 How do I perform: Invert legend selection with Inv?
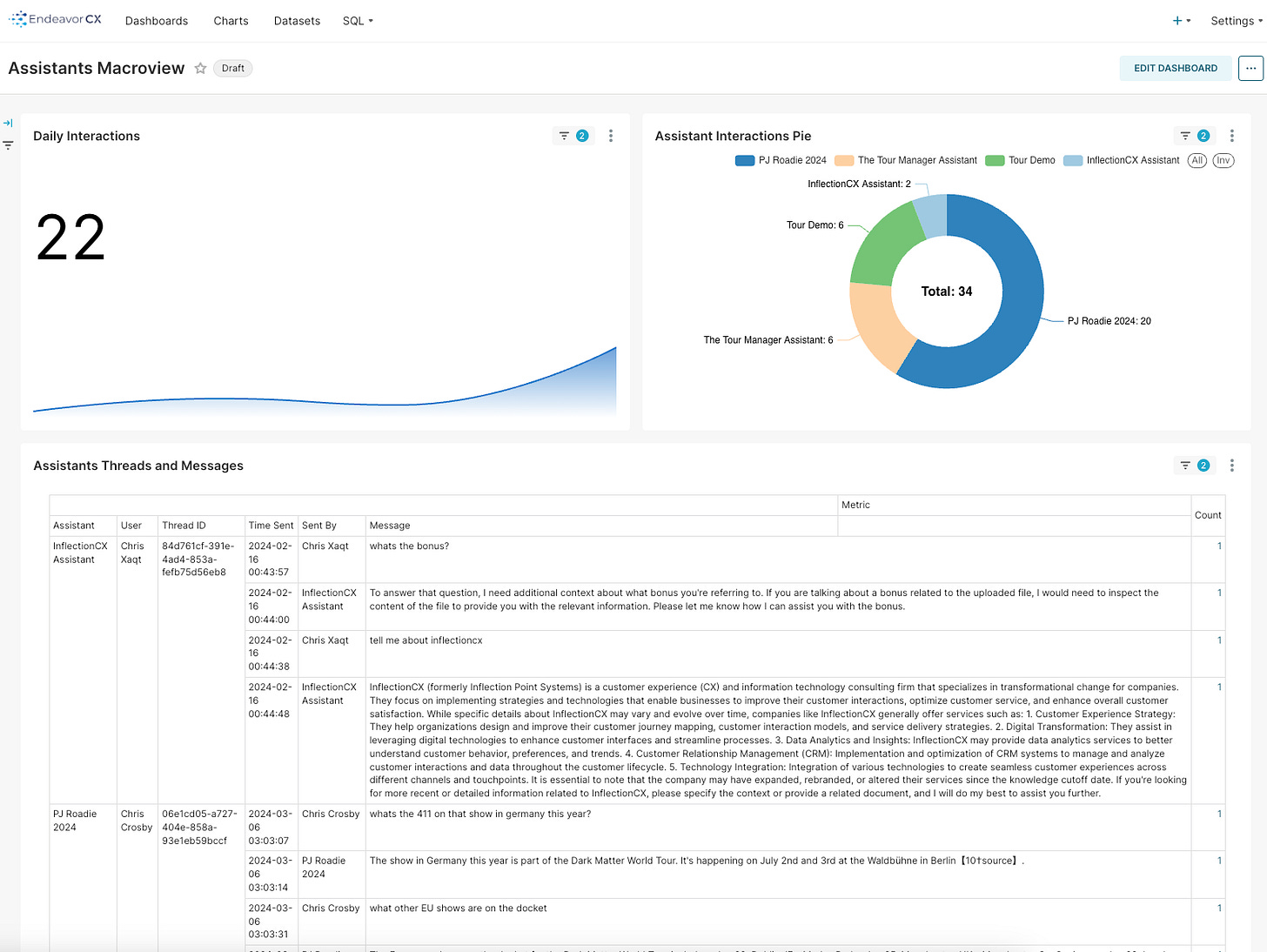(1223, 160)
